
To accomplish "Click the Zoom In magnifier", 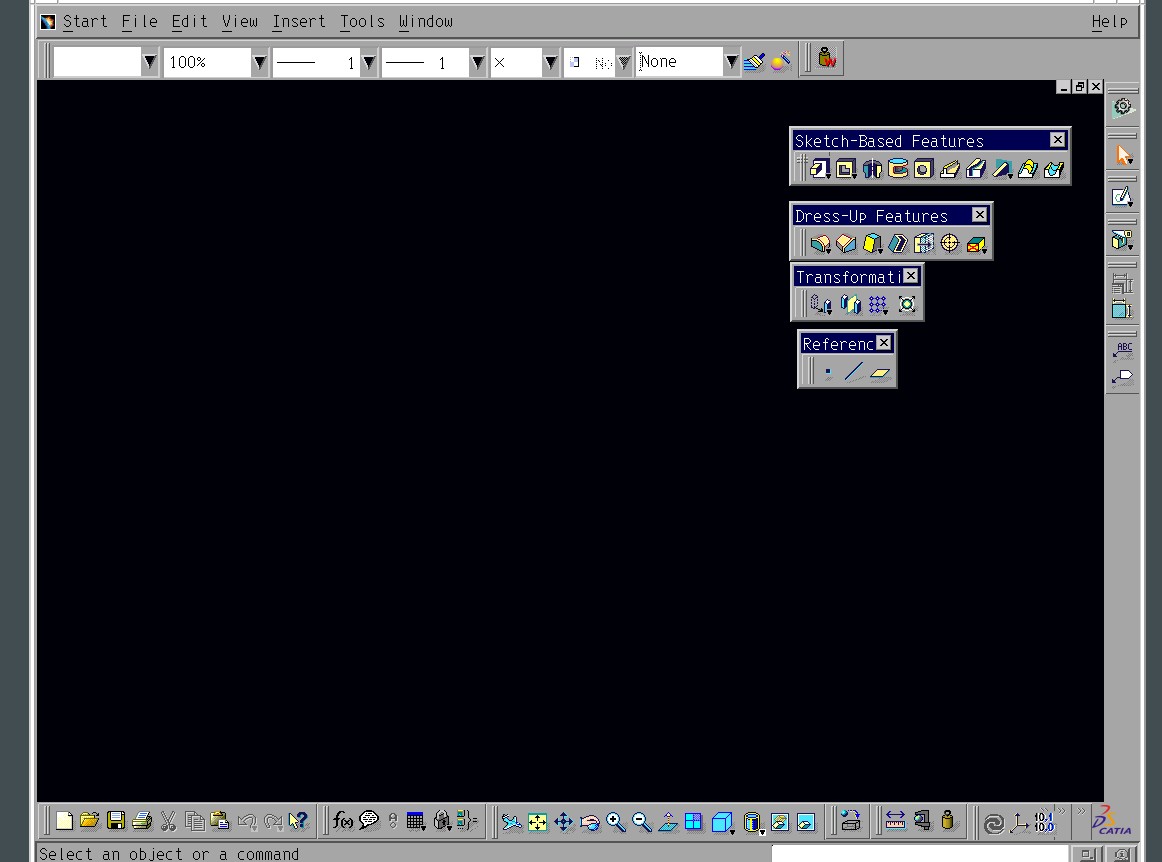I will pyautogui.click(x=615, y=821).
